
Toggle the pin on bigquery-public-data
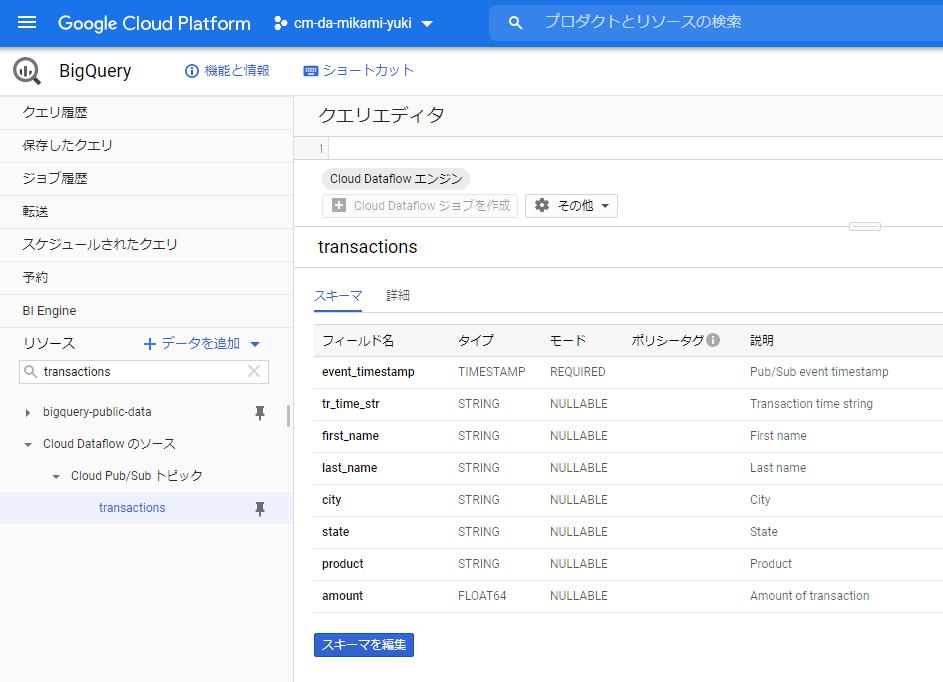coord(260,413)
